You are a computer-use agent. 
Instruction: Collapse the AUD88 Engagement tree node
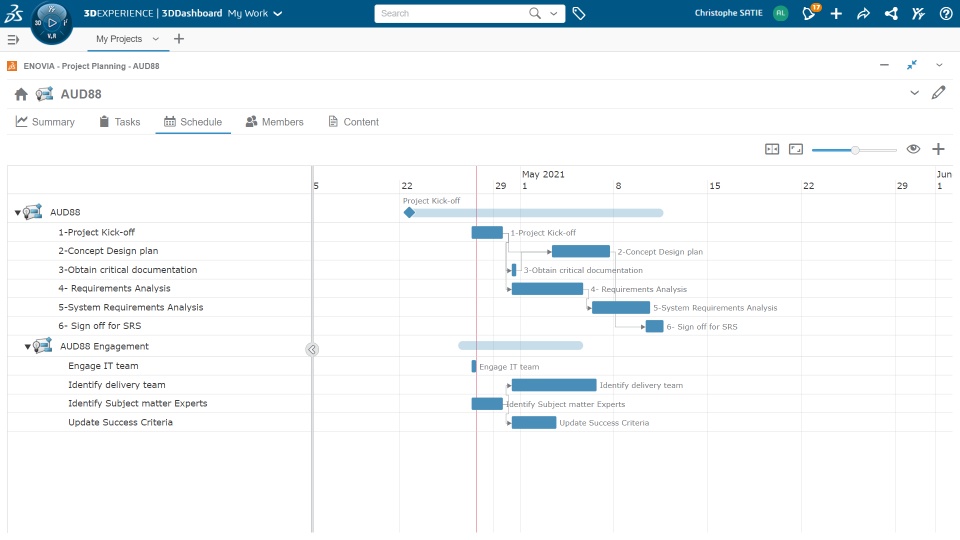[x=28, y=347]
